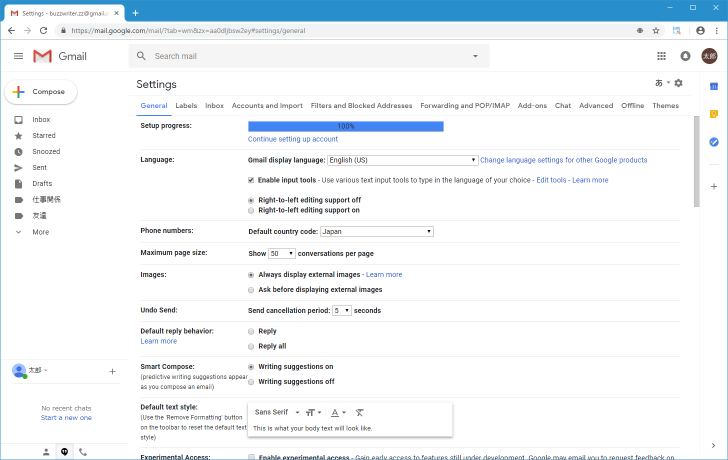Open Calendar in side panel

pyautogui.click(x=714, y=86)
